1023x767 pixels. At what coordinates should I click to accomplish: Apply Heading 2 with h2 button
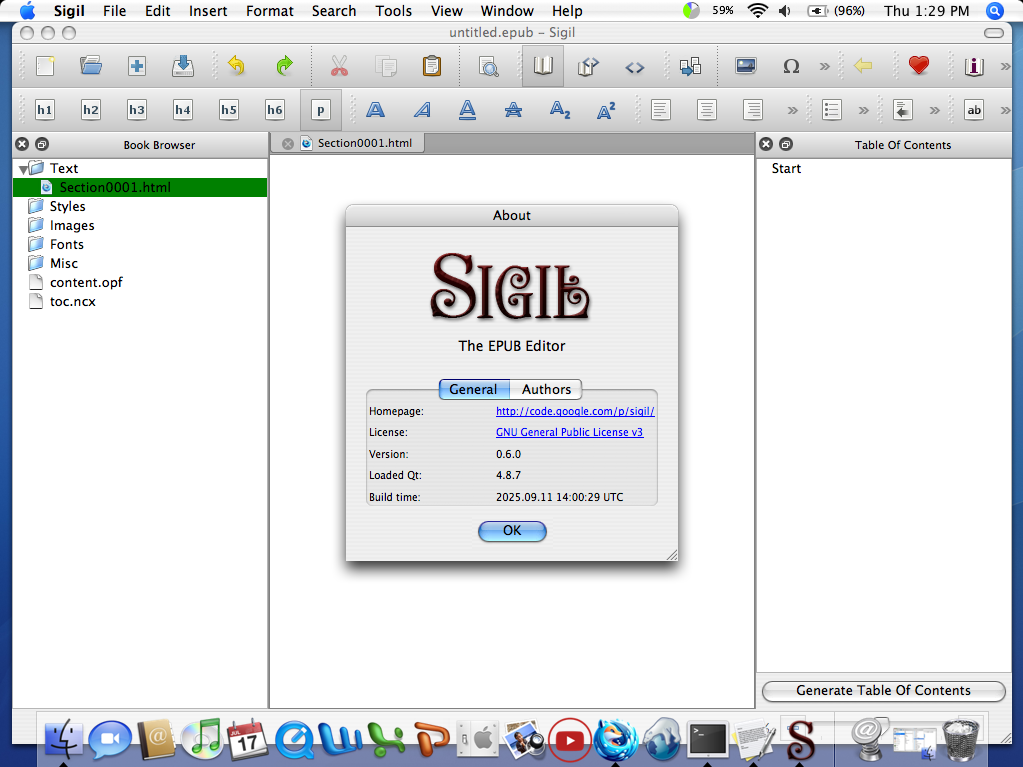click(x=91, y=110)
